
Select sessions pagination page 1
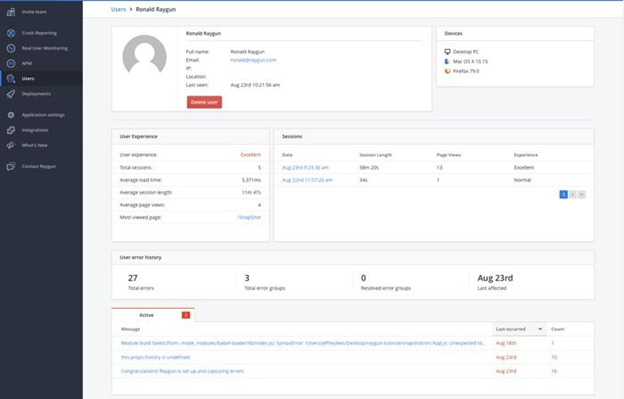564,195
